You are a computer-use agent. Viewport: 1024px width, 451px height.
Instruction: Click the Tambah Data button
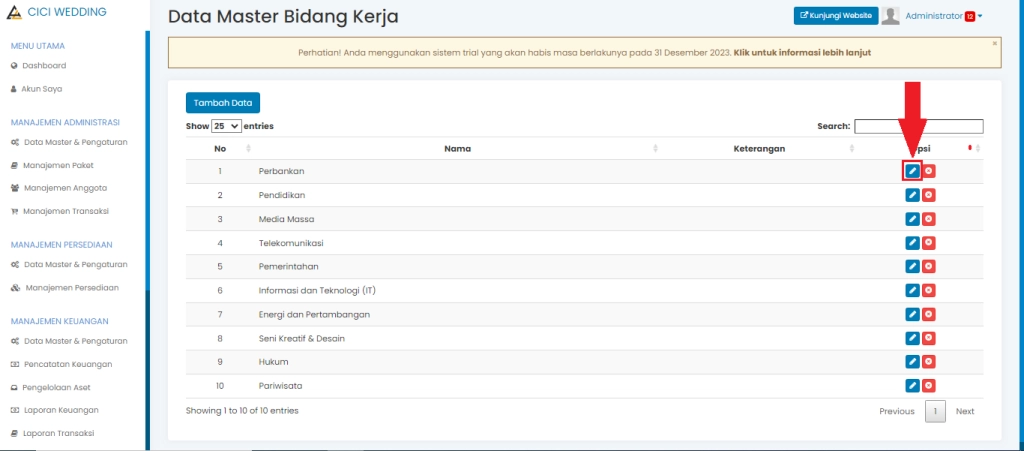click(223, 103)
